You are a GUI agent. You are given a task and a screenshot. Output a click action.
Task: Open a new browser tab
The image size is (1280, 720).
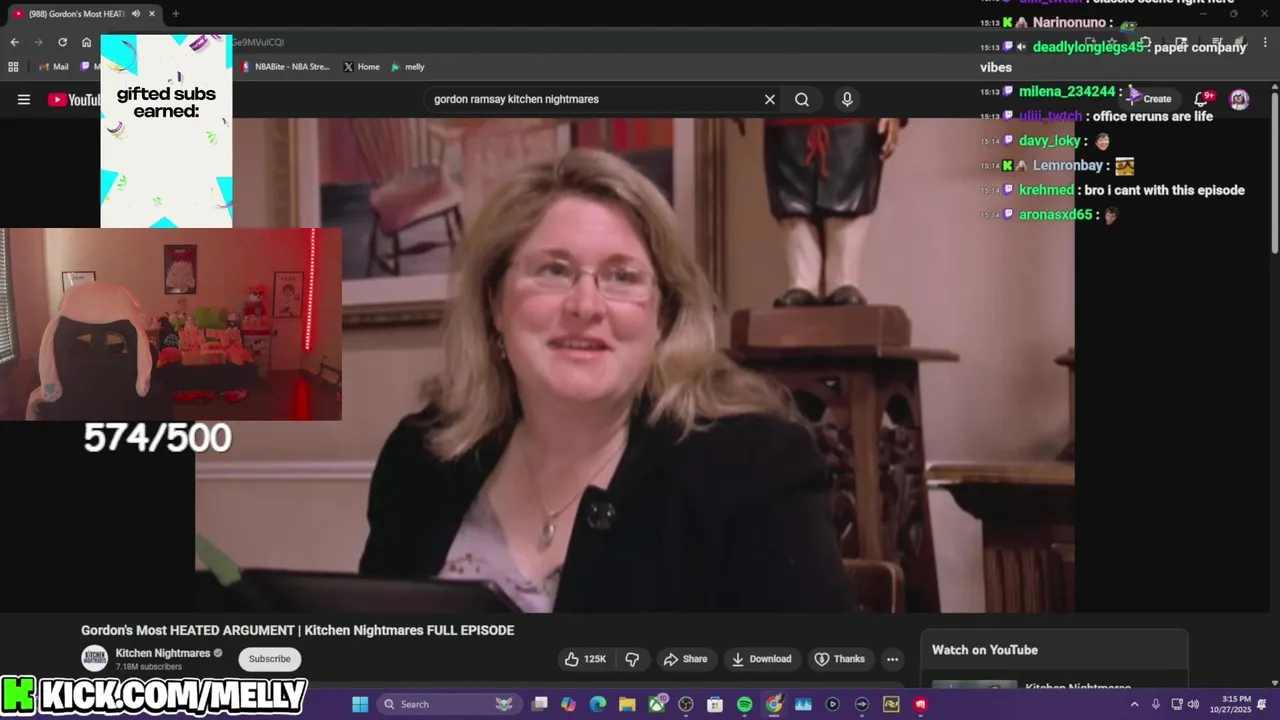176,14
